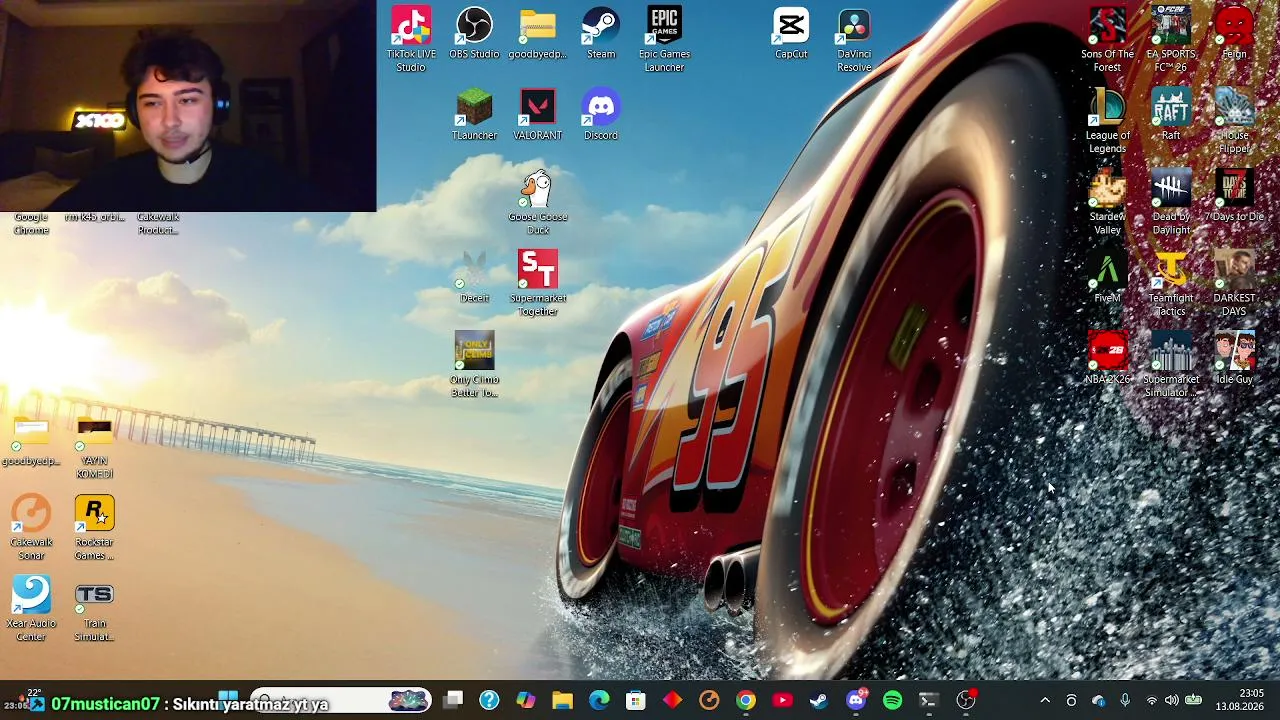The width and height of the screenshot is (1280, 720).
Task: Open the House Flipper desktop icon
Action: [1234, 121]
